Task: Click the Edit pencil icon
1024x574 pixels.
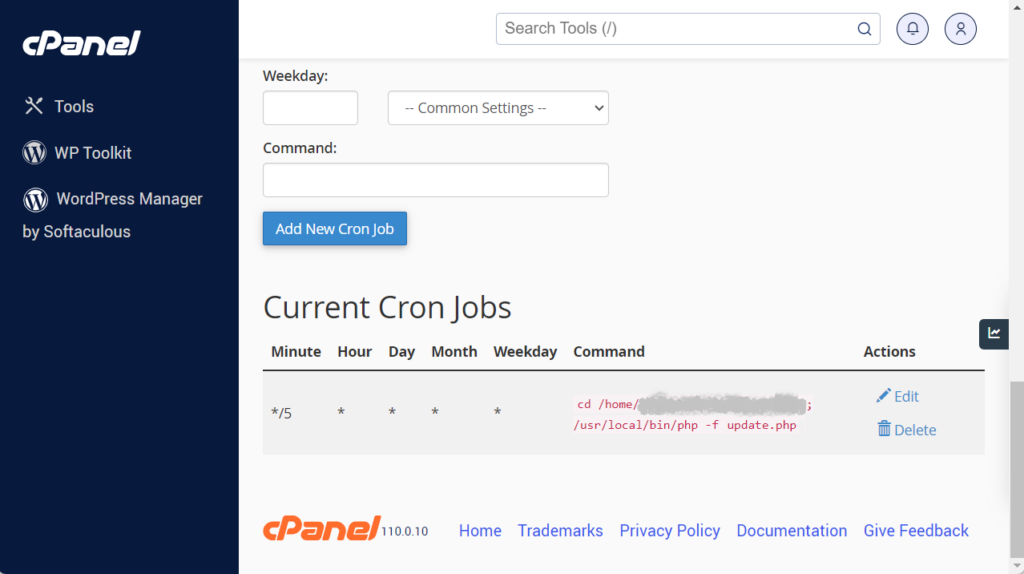Action: [x=883, y=395]
